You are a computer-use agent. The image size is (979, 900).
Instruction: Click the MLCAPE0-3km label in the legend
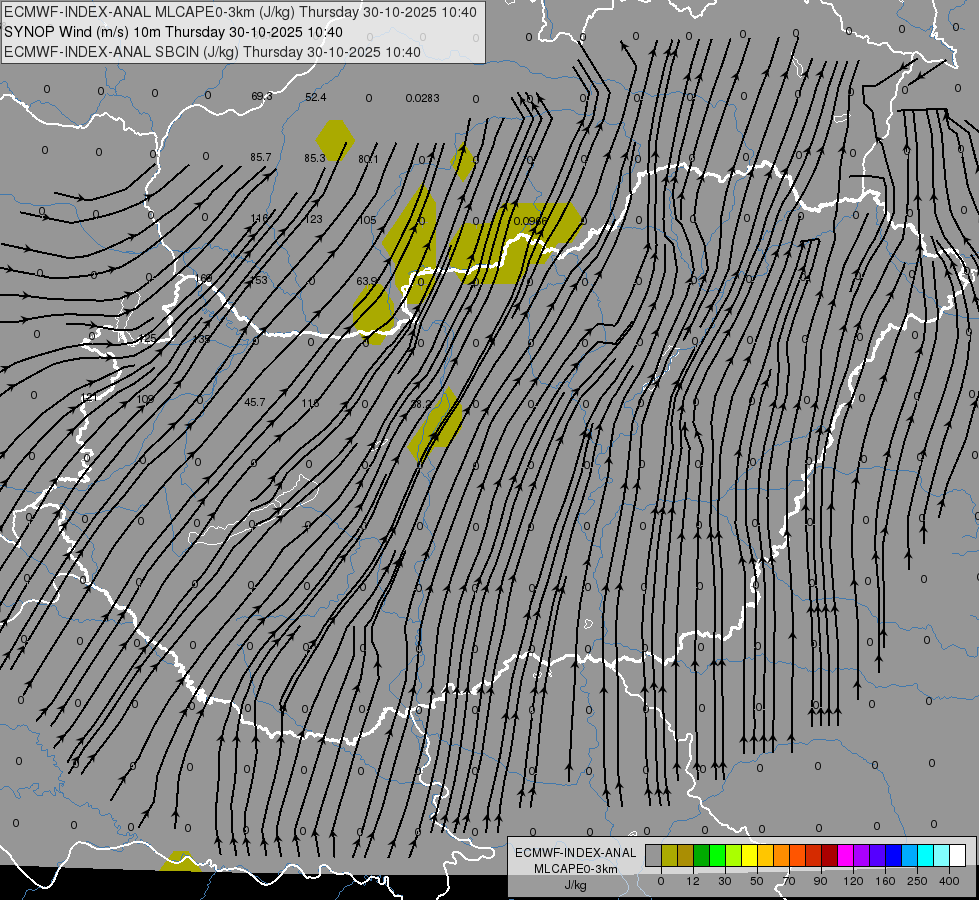click(576, 869)
